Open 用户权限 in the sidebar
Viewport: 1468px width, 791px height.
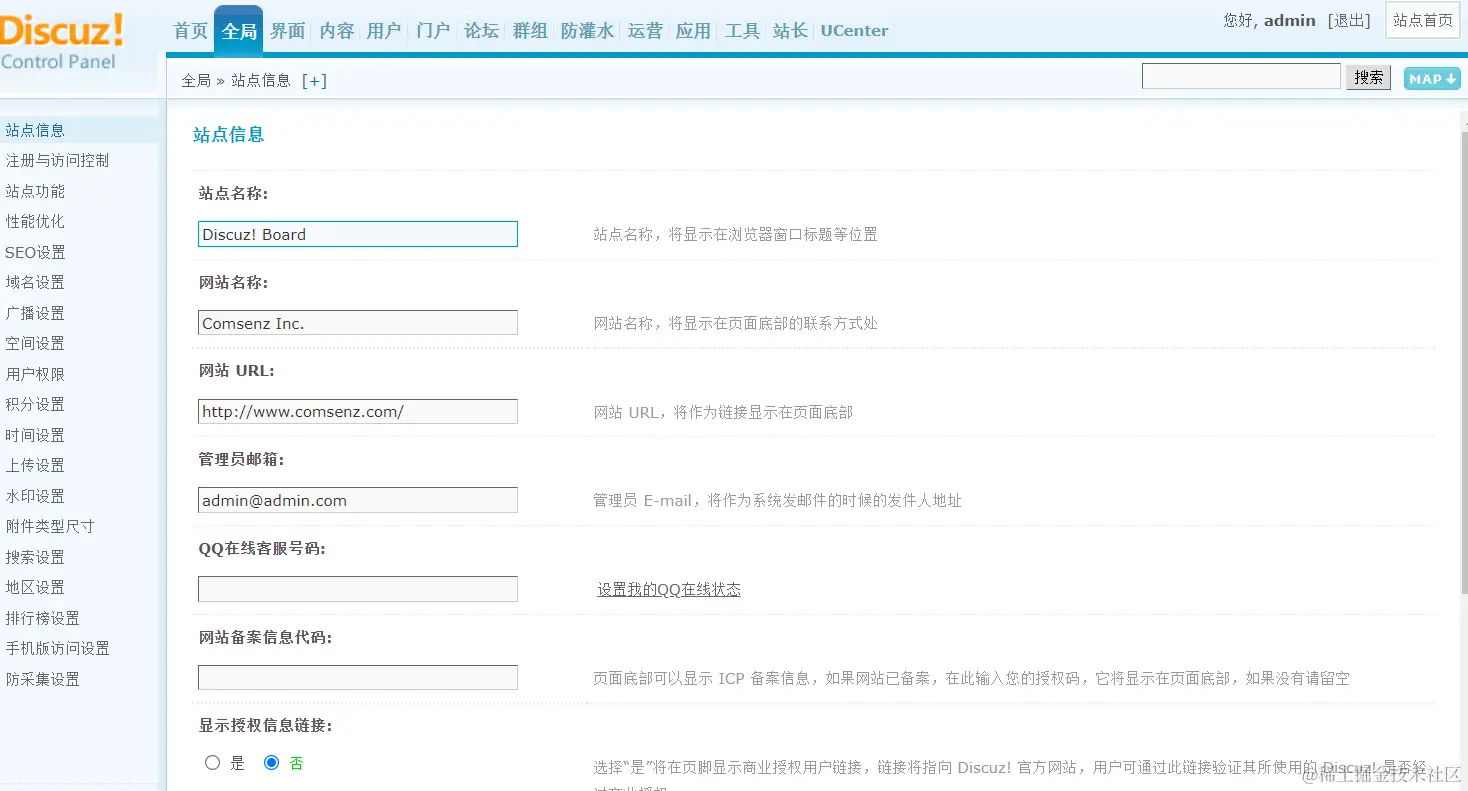click(x=35, y=374)
